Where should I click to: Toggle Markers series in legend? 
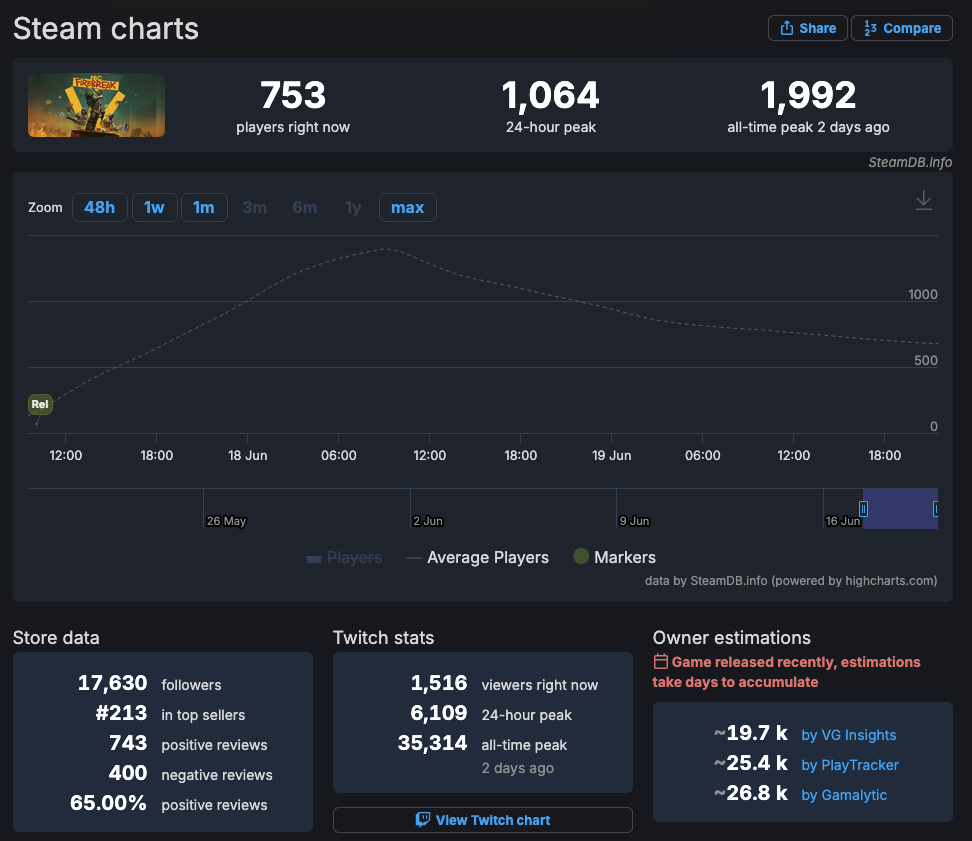pyautogui.click(x=614, y=557)
